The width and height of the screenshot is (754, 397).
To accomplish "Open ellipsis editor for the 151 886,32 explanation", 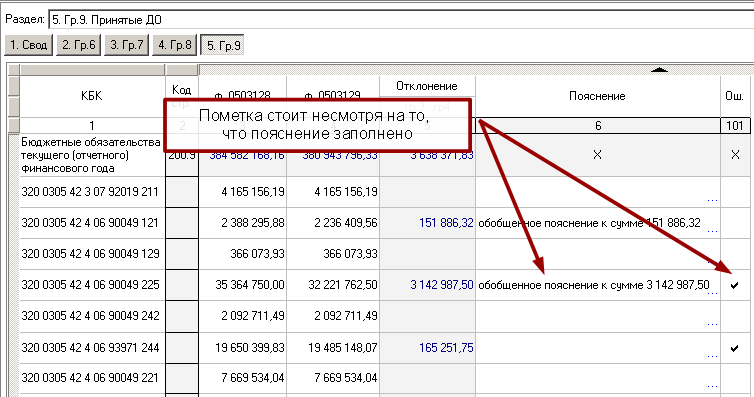I will (x=713, y=231).
